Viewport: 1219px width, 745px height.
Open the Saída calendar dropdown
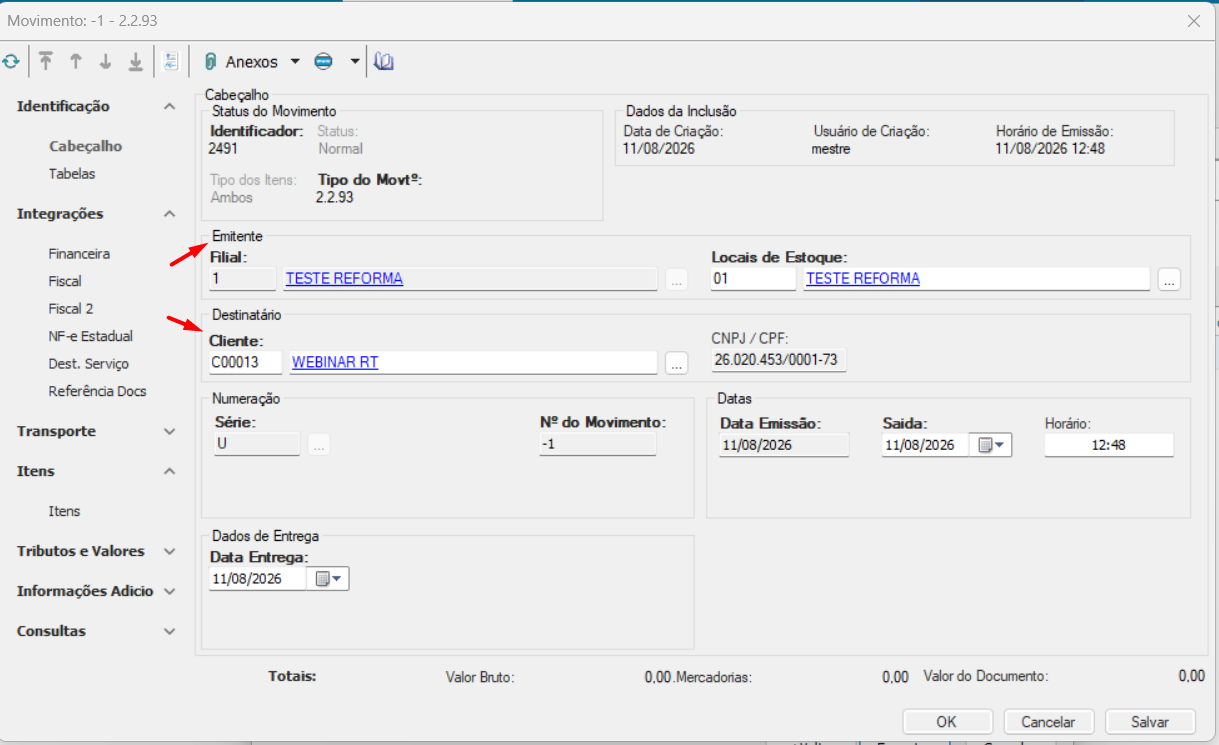[991, 445]
